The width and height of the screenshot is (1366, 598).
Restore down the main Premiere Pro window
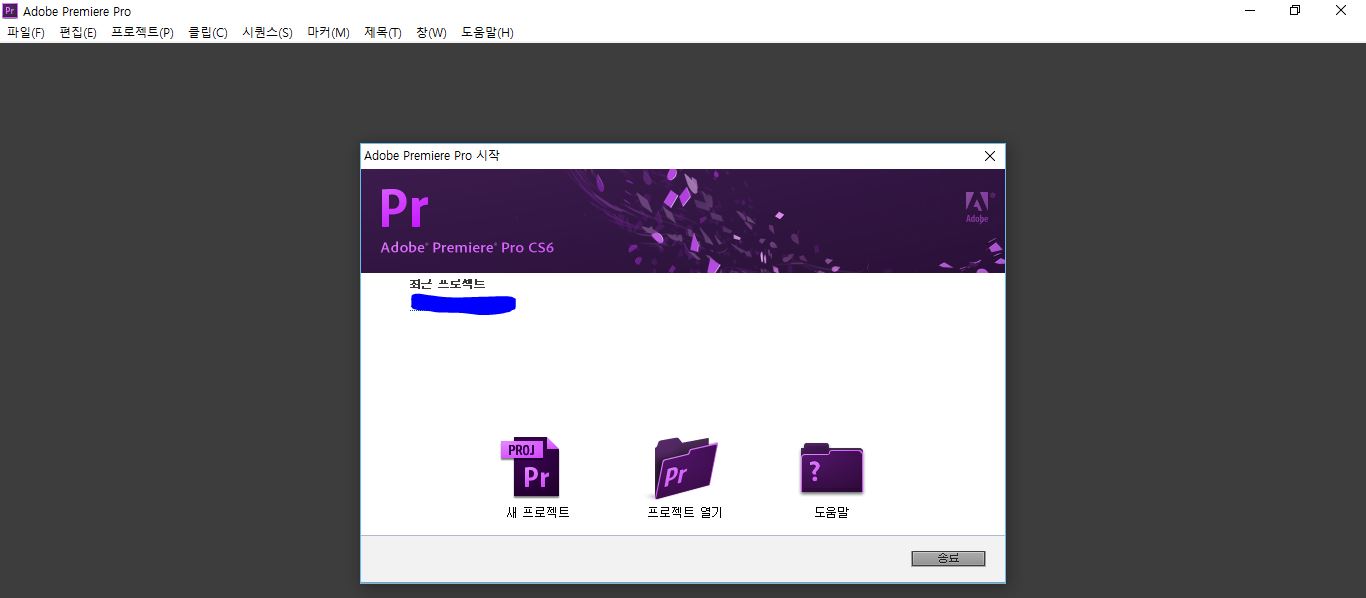click(x=1295, y=11)
